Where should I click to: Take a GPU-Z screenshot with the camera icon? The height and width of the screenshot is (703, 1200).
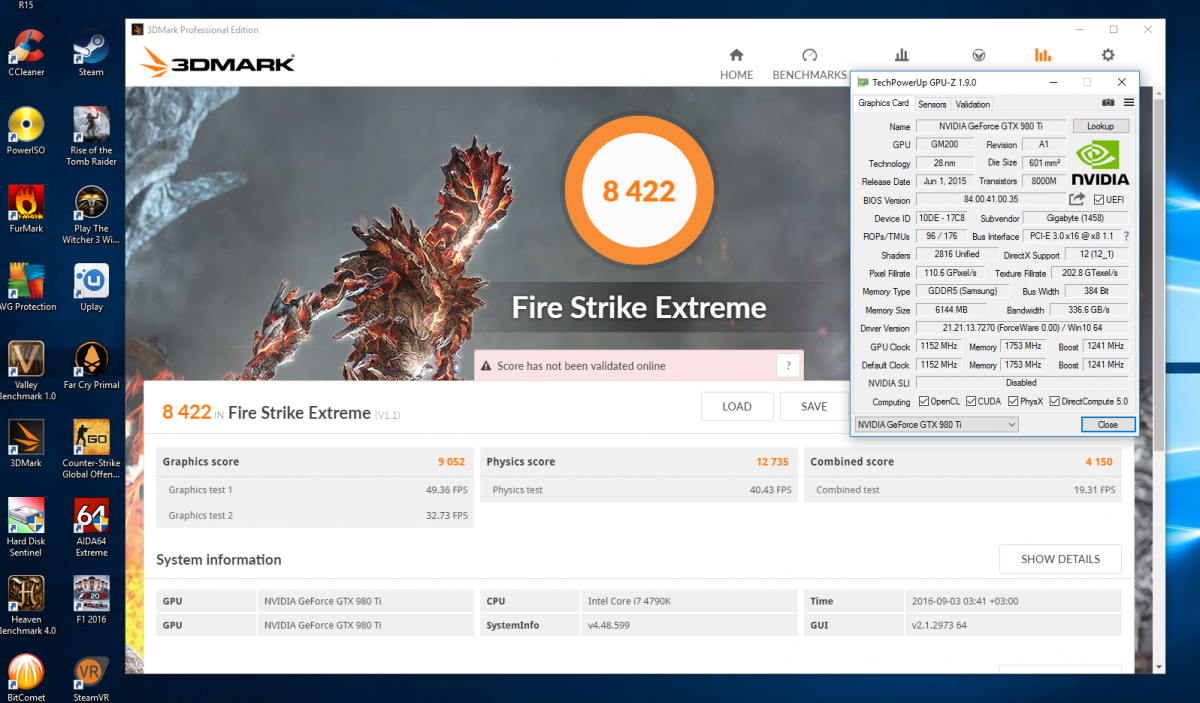(x=1108, y=103)
